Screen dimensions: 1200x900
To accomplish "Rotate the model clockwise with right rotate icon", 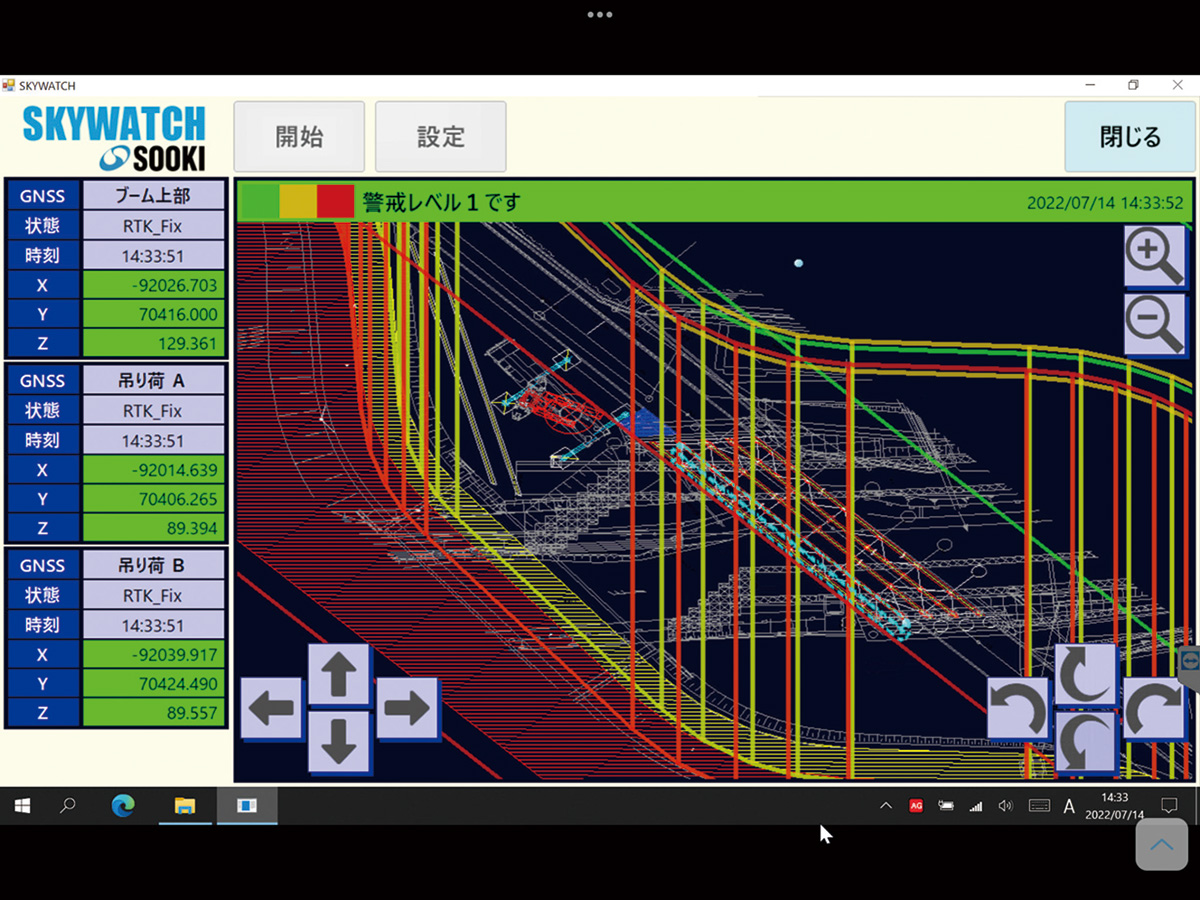I will coord(1153,709).
